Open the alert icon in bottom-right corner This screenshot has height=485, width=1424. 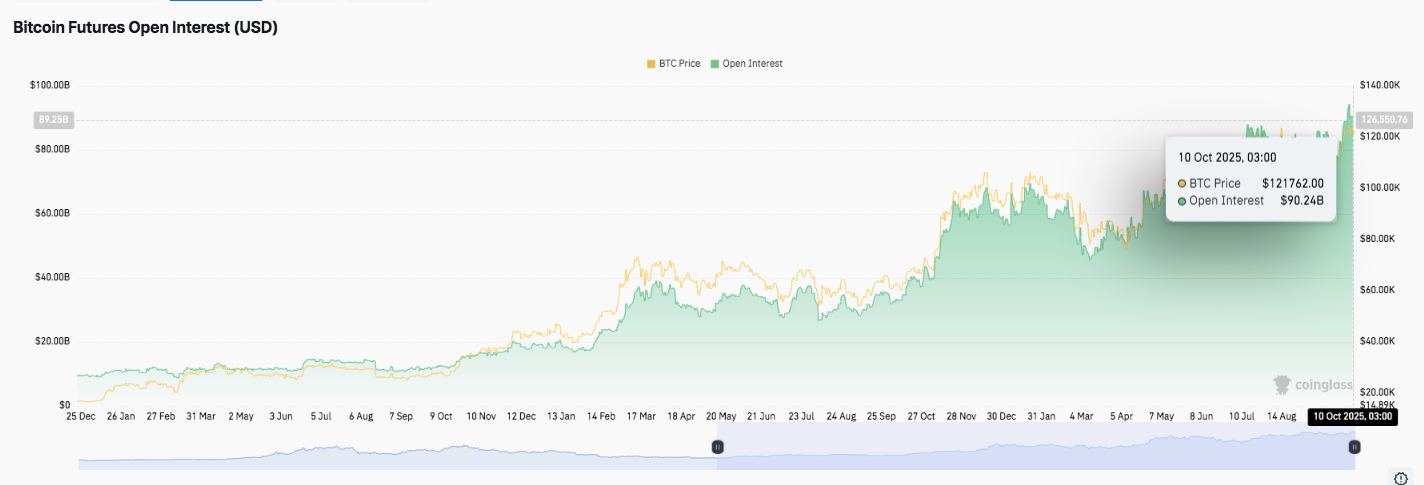(1401, 478)
